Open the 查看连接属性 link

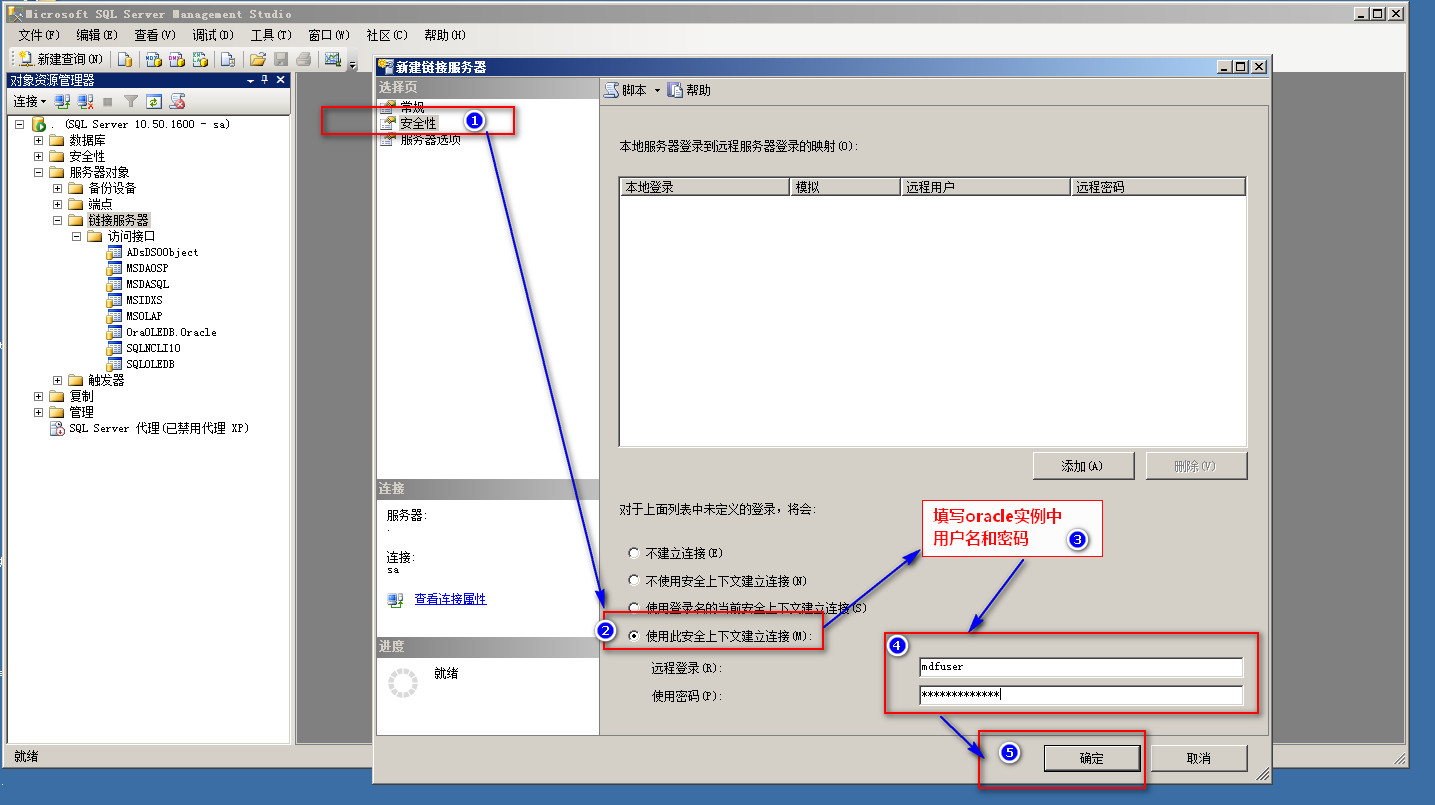coord(450,599)
